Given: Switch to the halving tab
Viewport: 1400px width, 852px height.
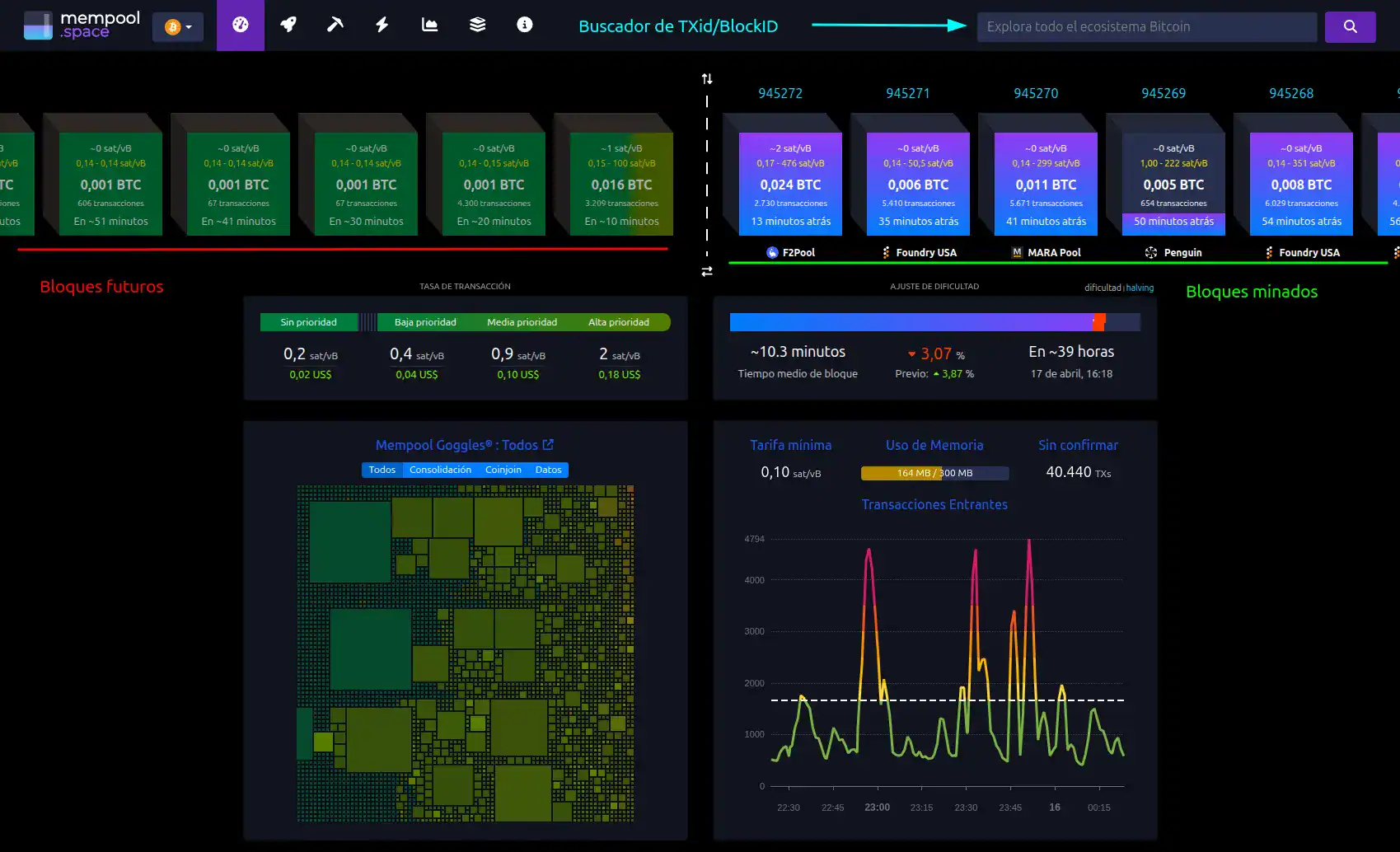Looking at the screenshot, I should [x=1140, y=288].
